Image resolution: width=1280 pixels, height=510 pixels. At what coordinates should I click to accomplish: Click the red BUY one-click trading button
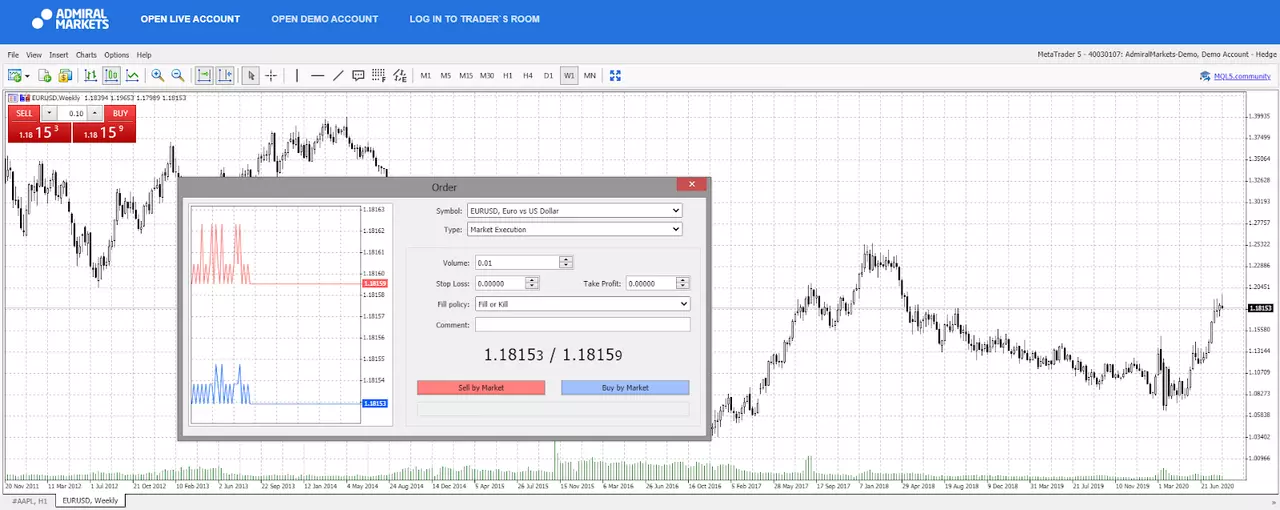click(x=120, y=113)
